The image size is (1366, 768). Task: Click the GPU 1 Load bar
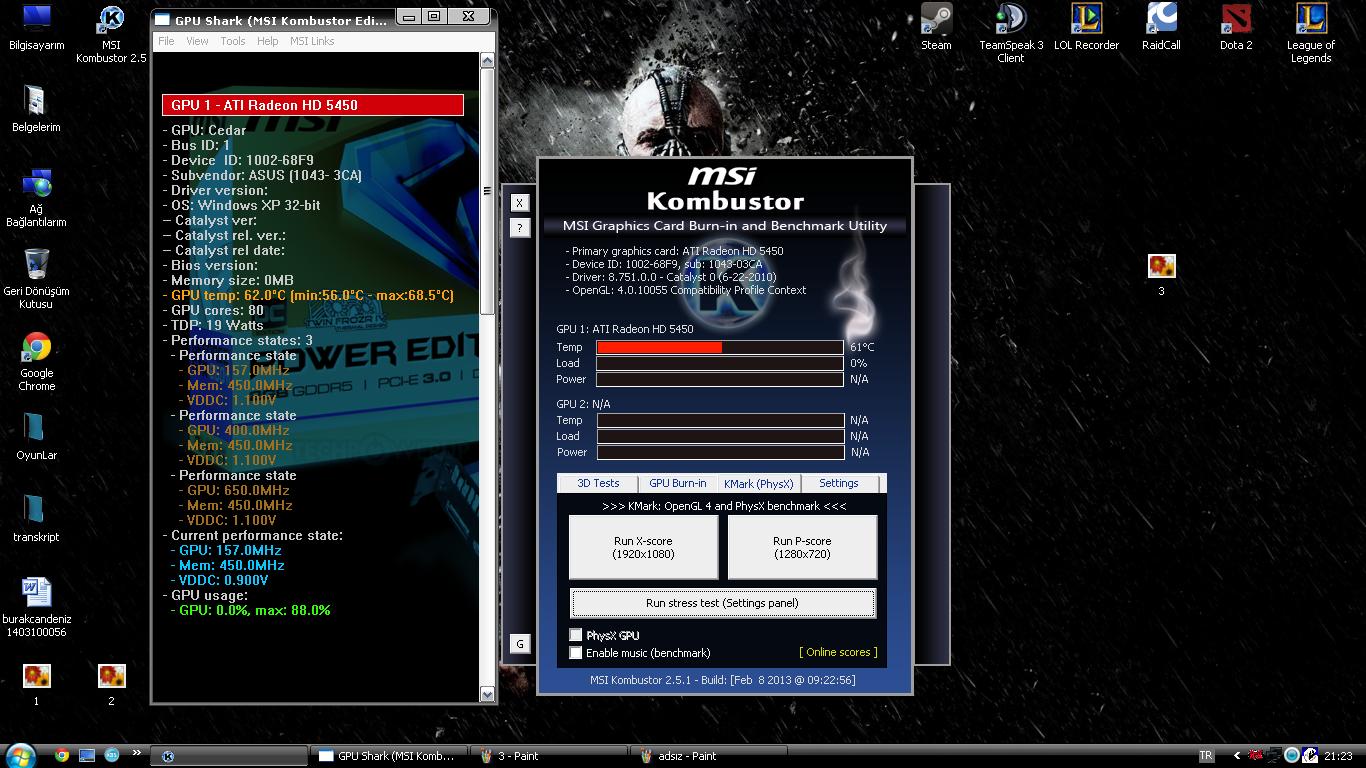720,363
